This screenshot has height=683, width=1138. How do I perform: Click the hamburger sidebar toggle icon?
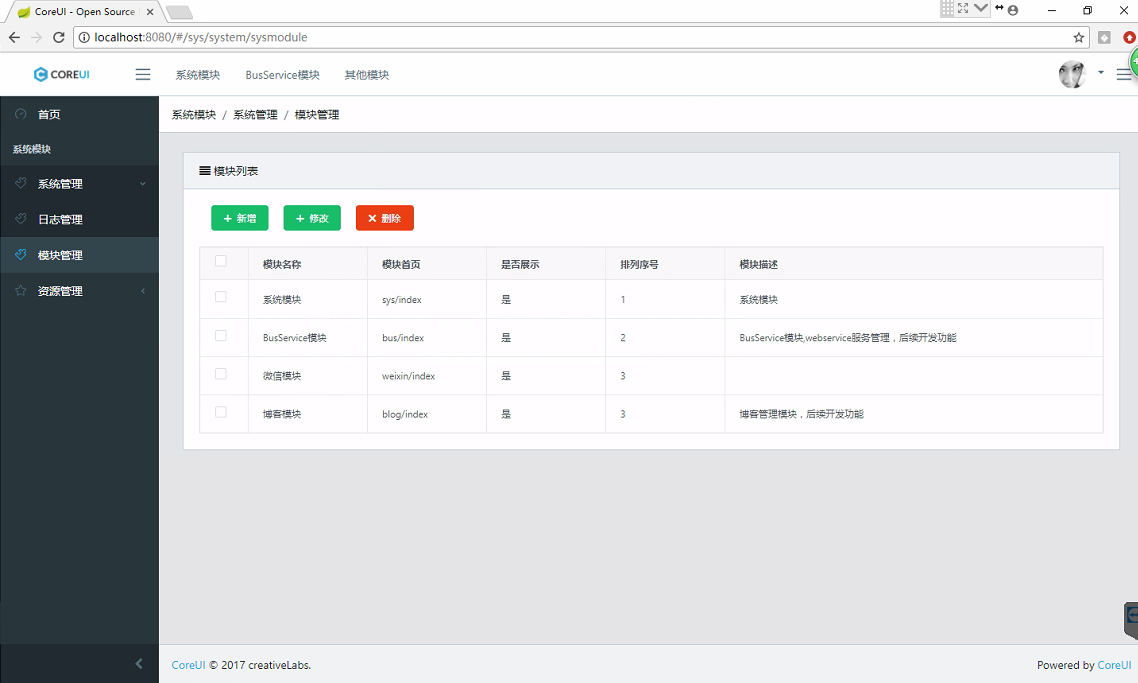(143, 75)
